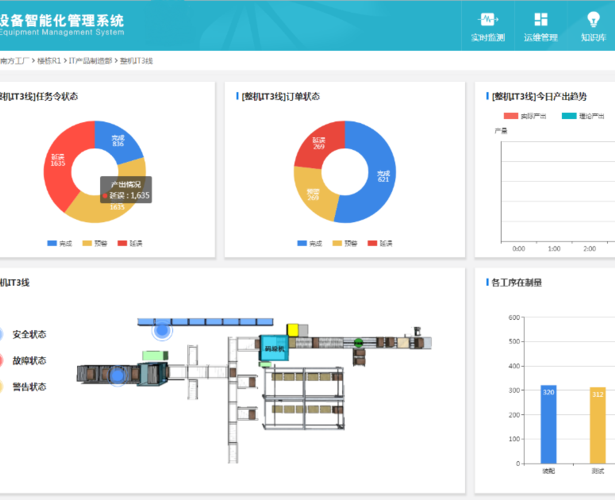Select the 整机IT3线 breadcrumb item
The height and width of the screenshot is (500, 615).
point(136,61)
